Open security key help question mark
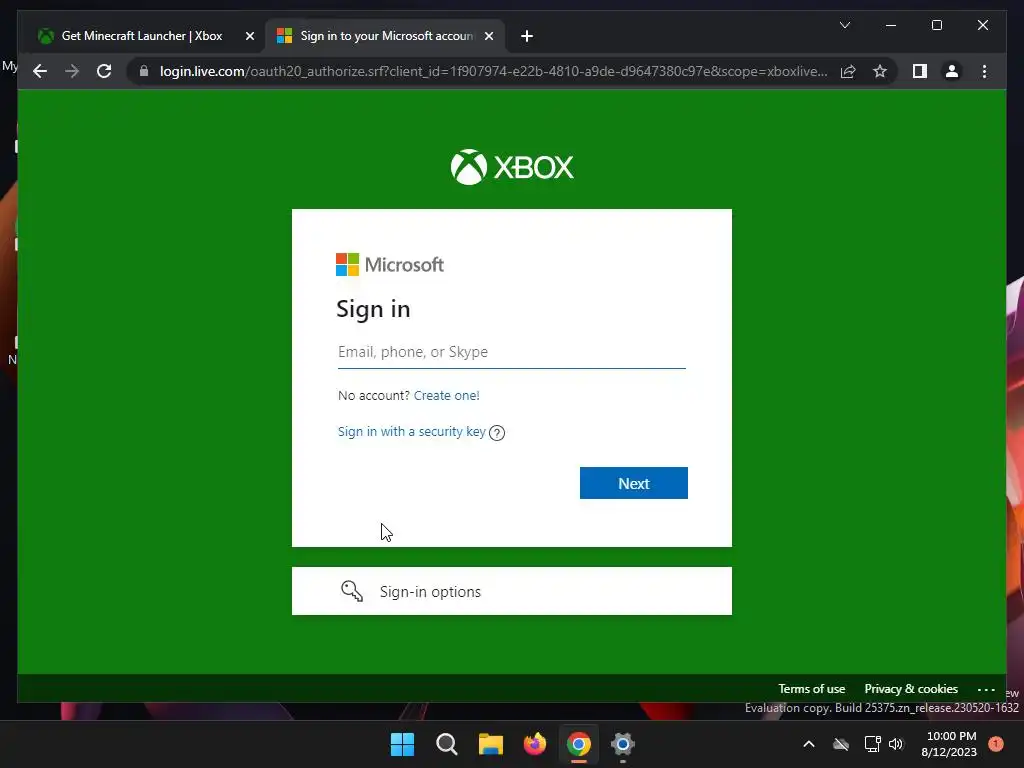 coord(497,433)
